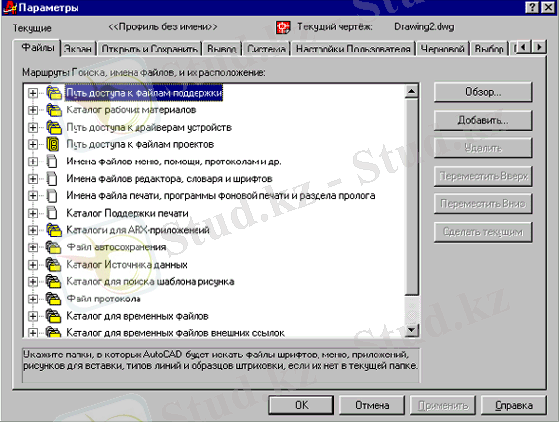Click the Добавить... button
Viewport: 559px width, 422px height.
483,120
